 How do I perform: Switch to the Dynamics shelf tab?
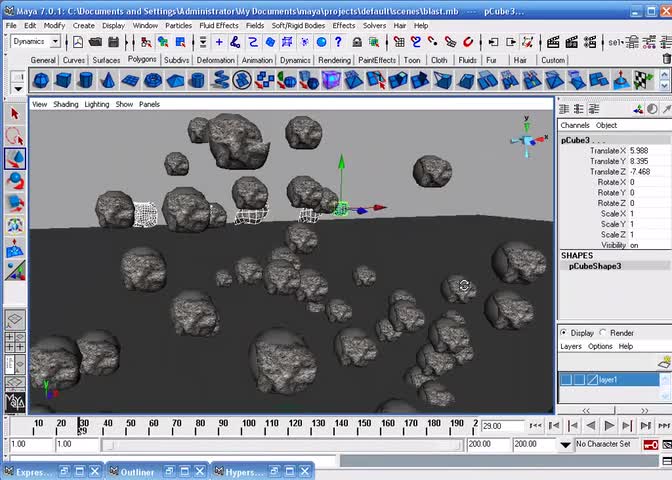[295, 60]
